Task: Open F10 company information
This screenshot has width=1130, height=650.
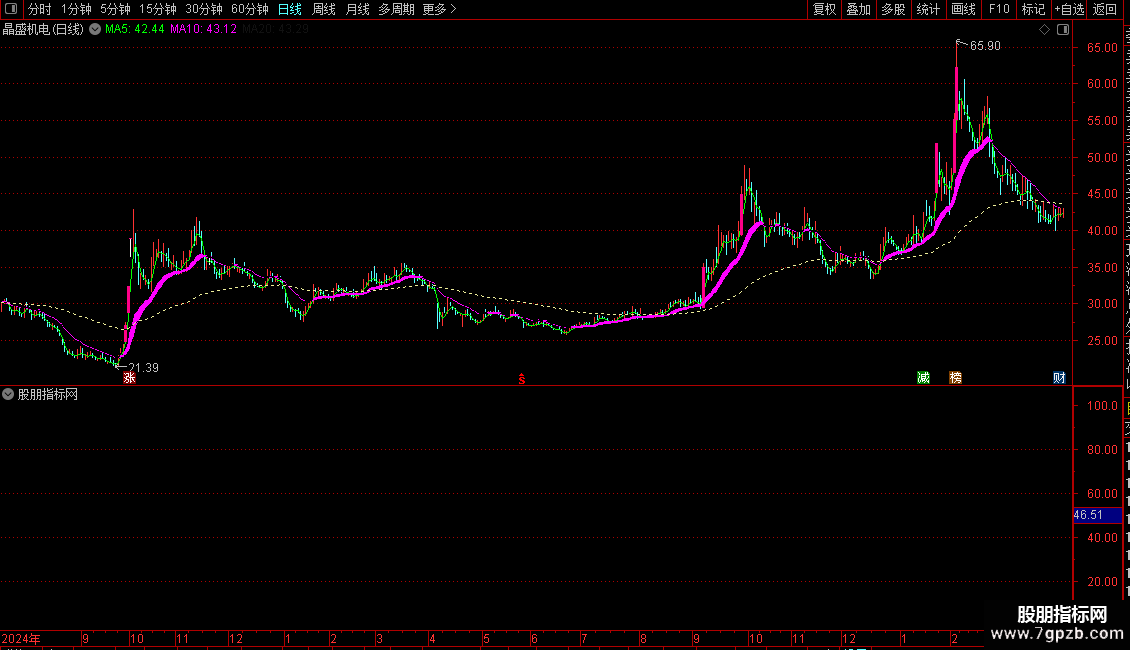Action: tap(999, 9)
